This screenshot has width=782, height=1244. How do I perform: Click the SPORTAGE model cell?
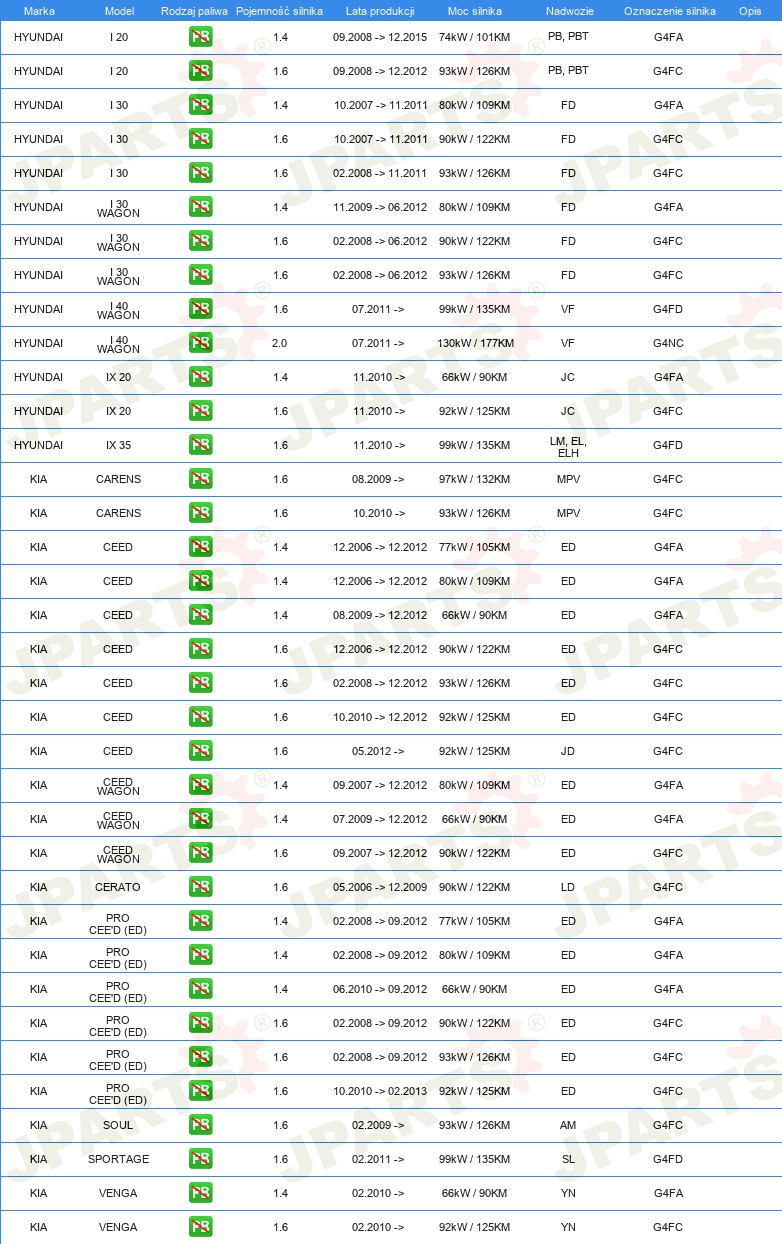point(118,1159)
